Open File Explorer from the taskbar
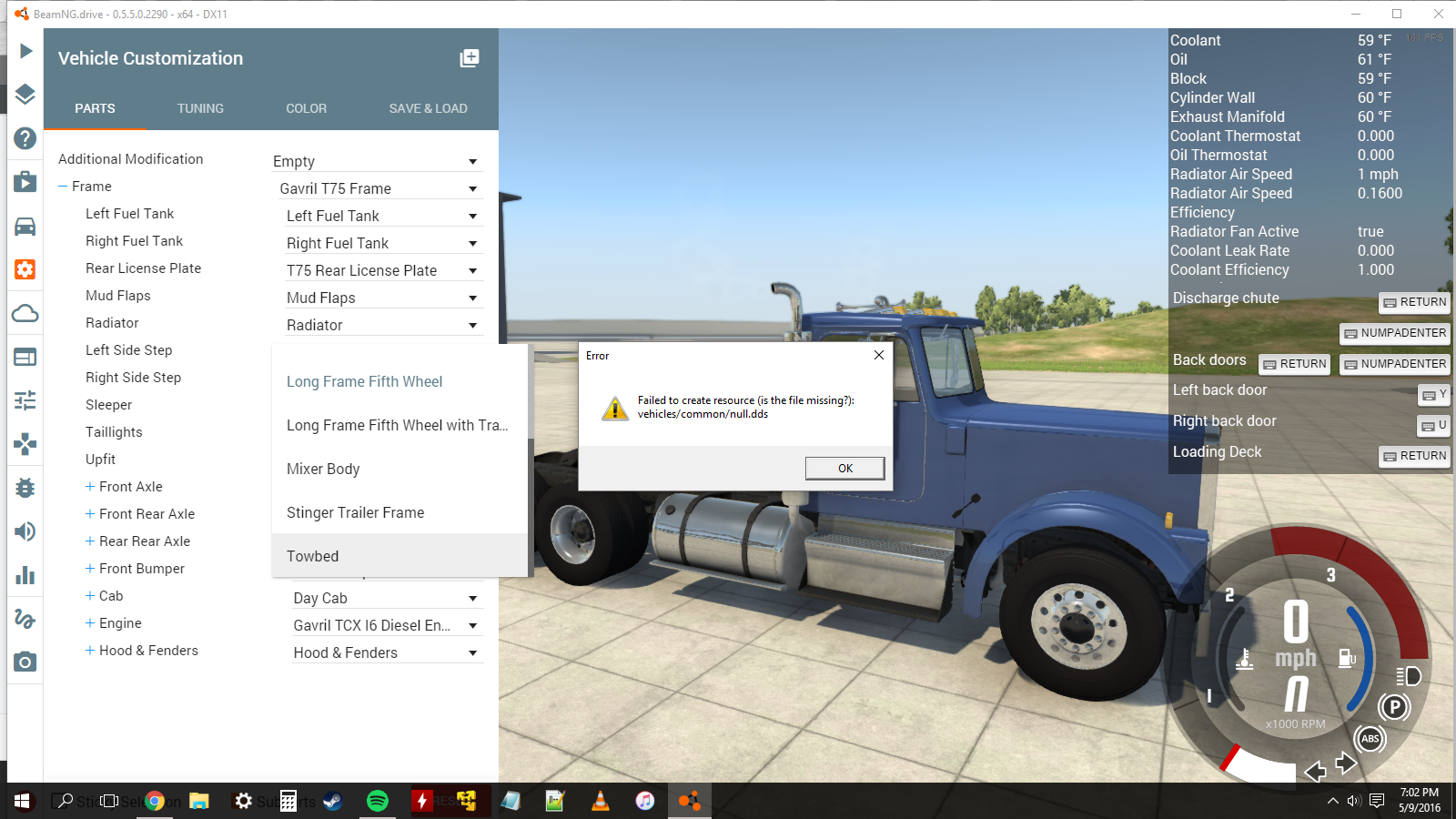This screenshot has height=819, width=1456. pyautogui.click(x=199, y=801)
